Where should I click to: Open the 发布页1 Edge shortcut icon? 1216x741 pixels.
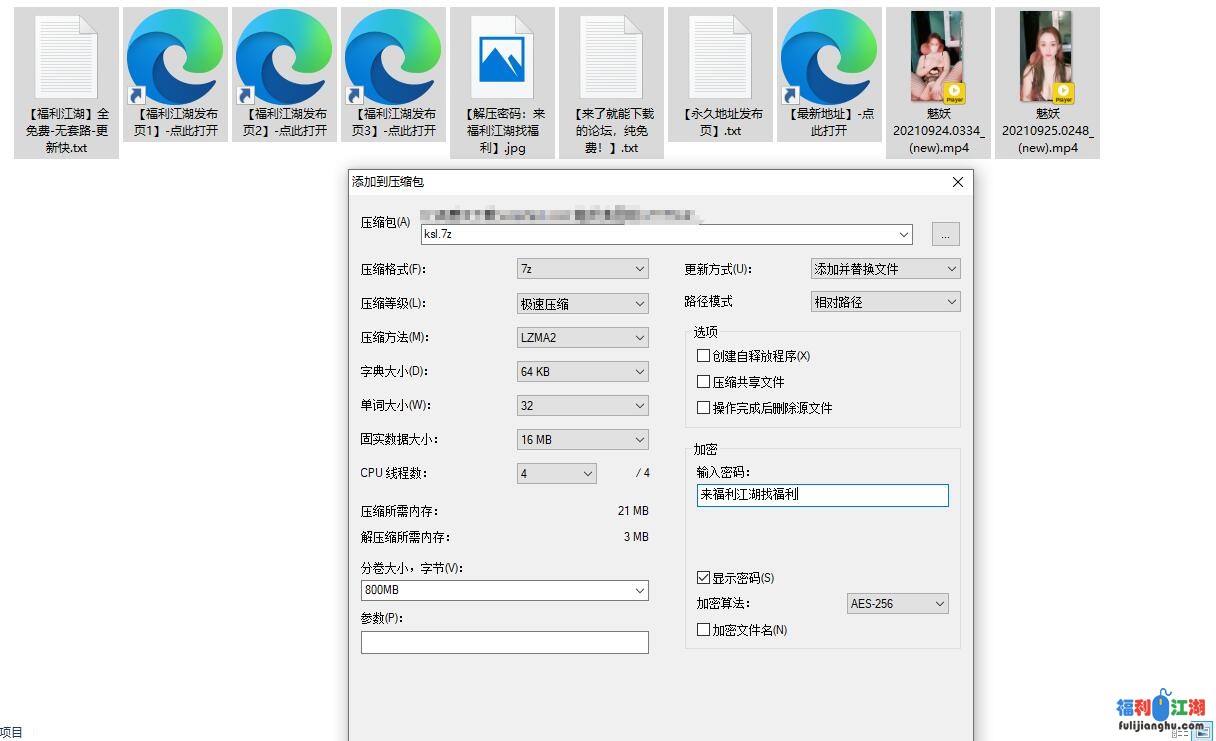(x=175, y=58)
